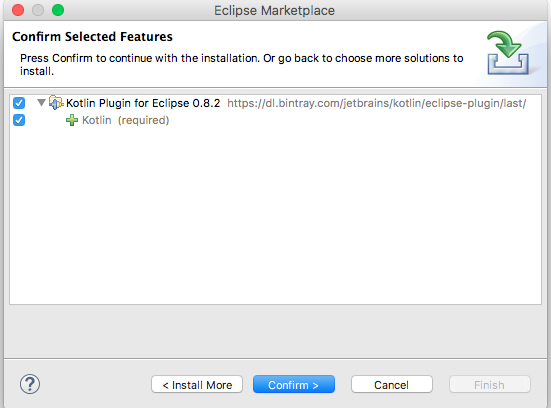
Task: Click the green zoom window button
Action: pyautogui.click(x=58, y=10)
